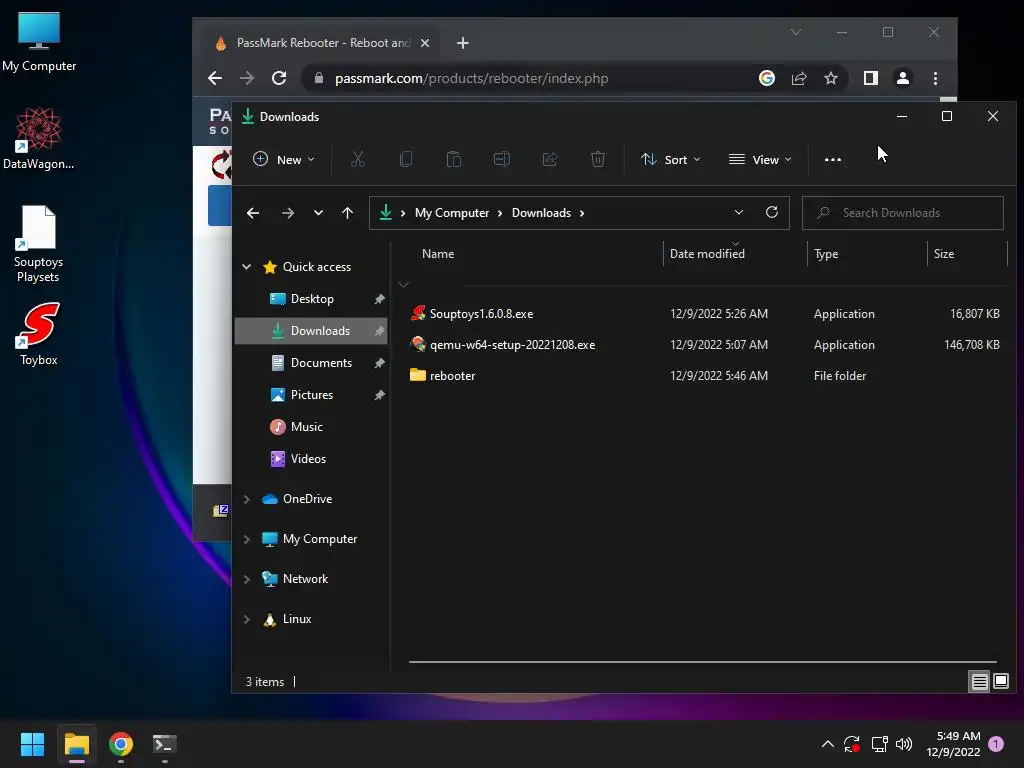This screenshot has width=1024, height=768.
Task: Select Pictures in navigation pane
Action: click(311, 395)
